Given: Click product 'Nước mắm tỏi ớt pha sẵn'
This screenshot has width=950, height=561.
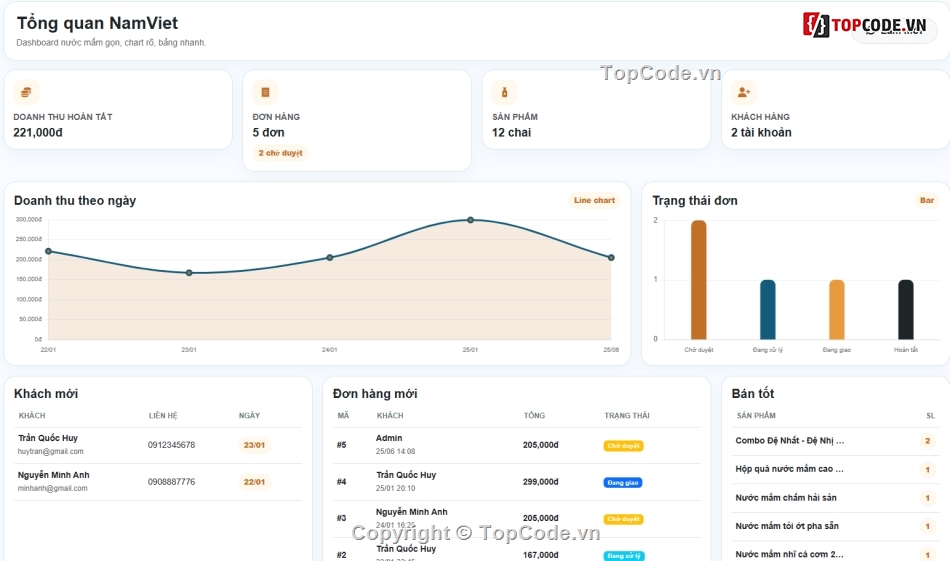Looking at the screenshot, I should pos(787,526).
